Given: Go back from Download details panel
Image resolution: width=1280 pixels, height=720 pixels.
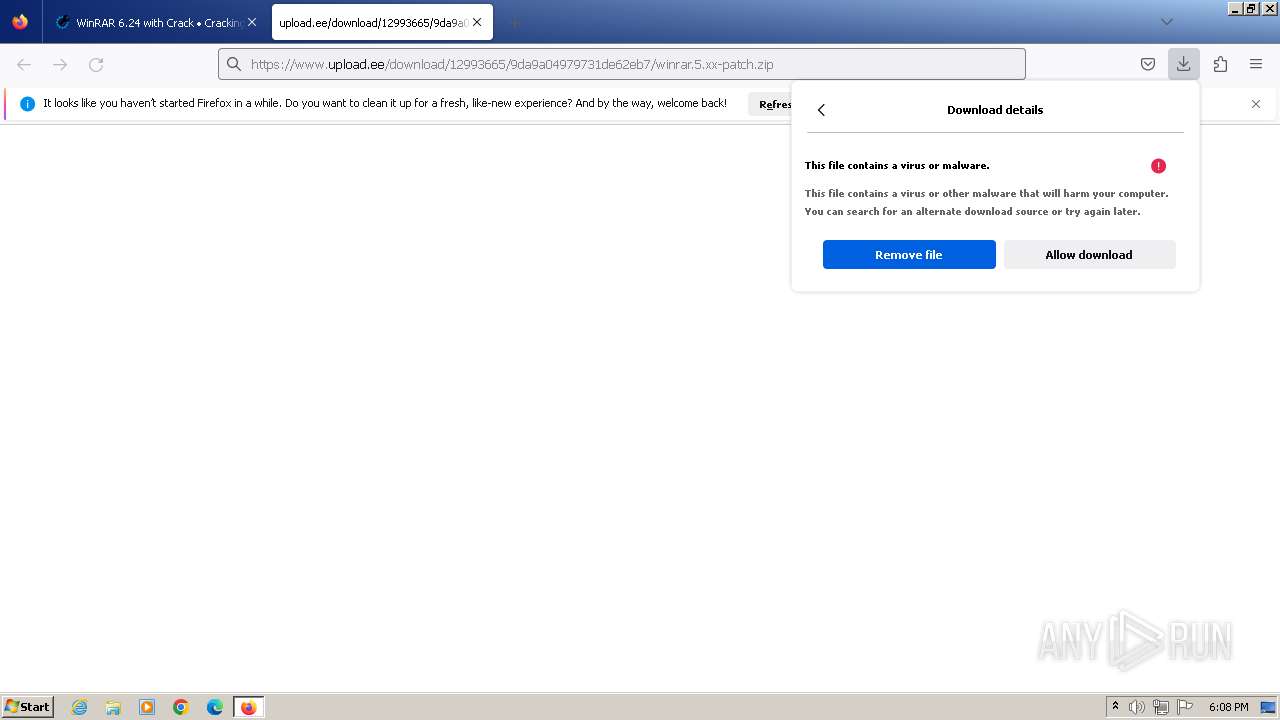Looking at the screenshot, I should (821, 110).
